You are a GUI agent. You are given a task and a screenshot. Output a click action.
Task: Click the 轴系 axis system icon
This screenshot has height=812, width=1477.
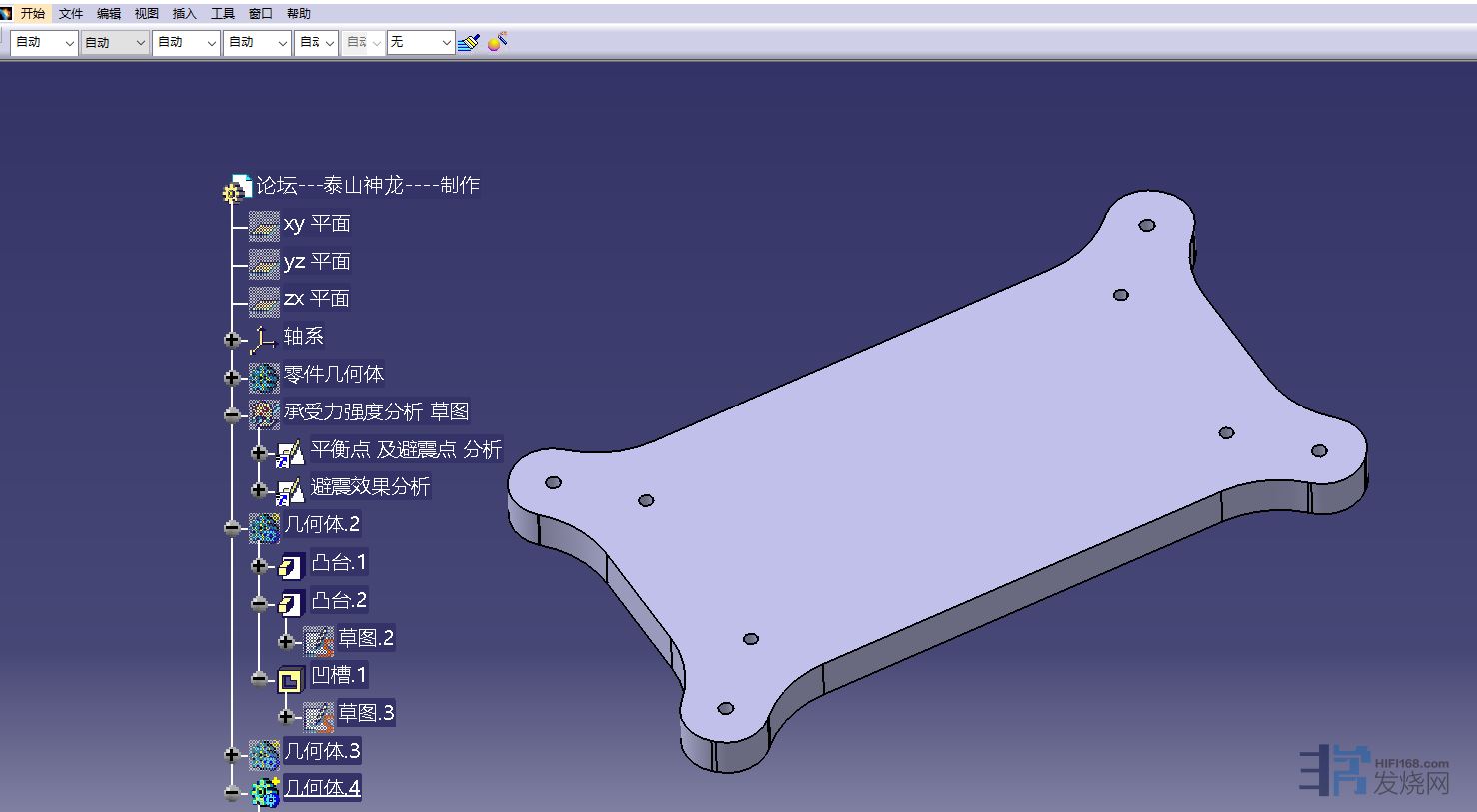click(x=263, y=339)
